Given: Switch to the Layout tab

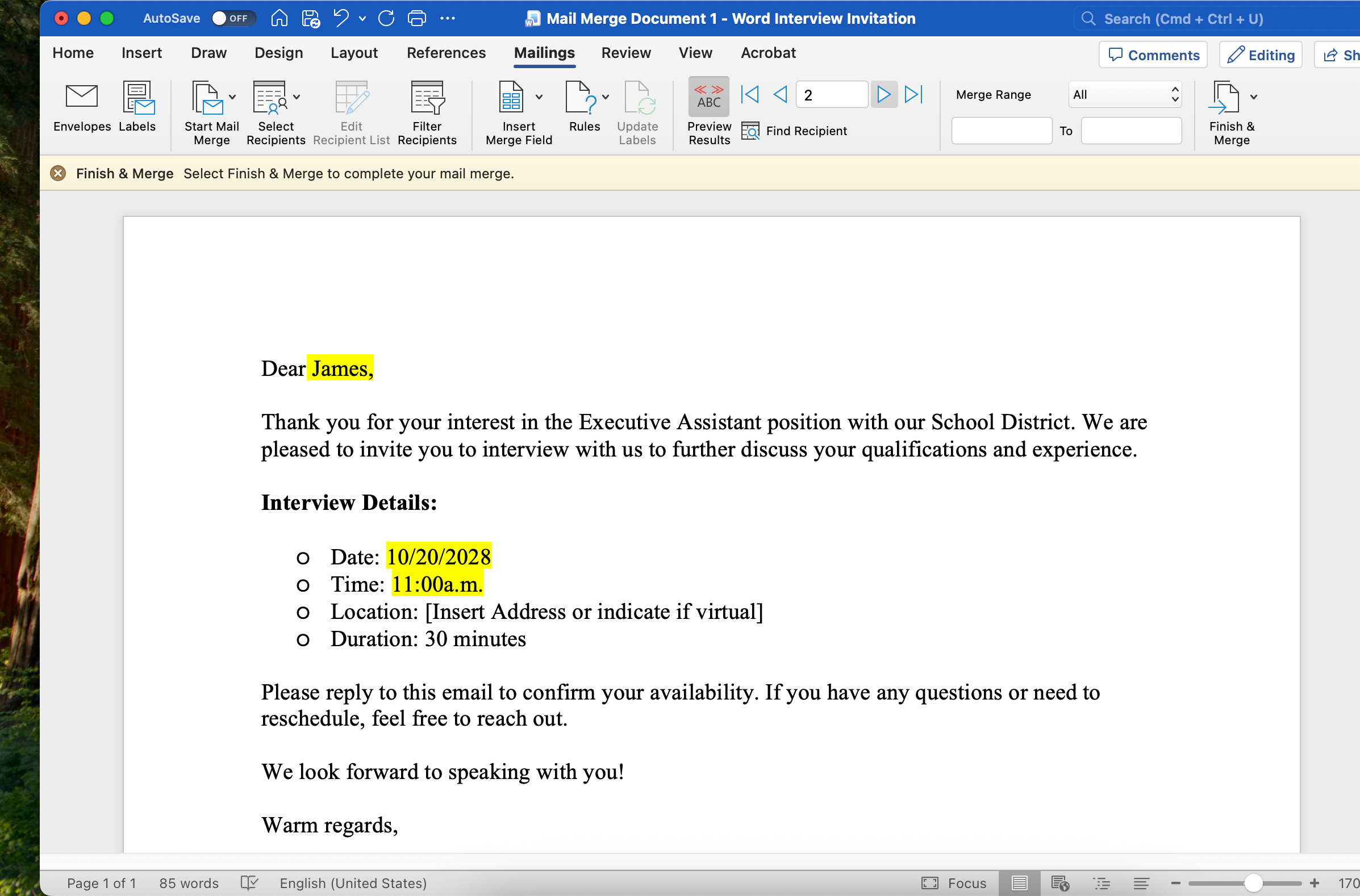Looking at the screenshot, I should tap(354, 53).
